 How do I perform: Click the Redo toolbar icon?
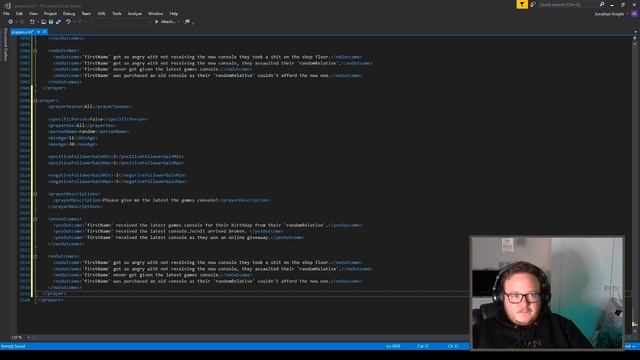[x=80, y=22]
